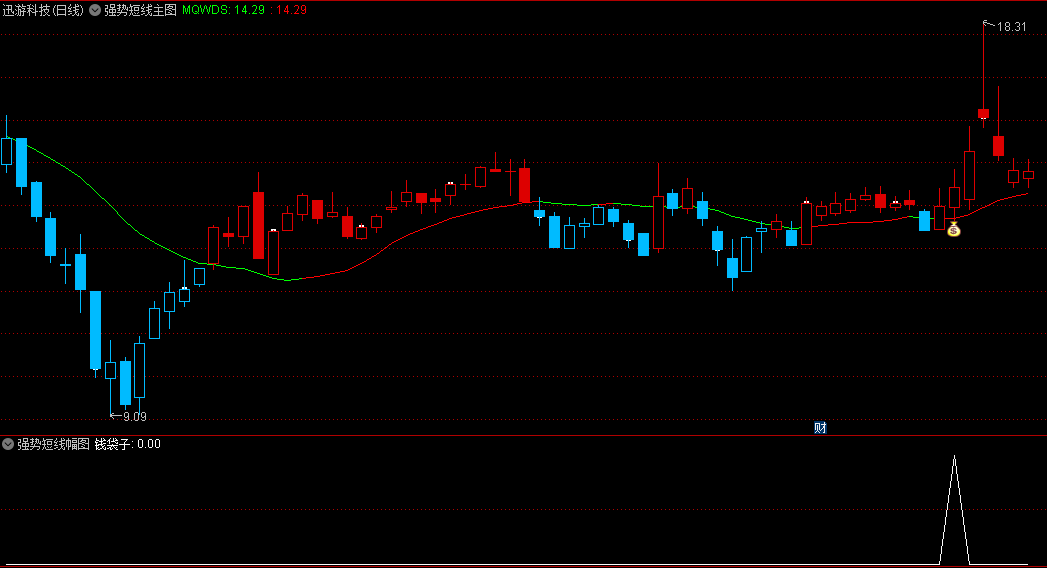Click the 强势短线幅图 sub-indicator name

click(53, 444)
